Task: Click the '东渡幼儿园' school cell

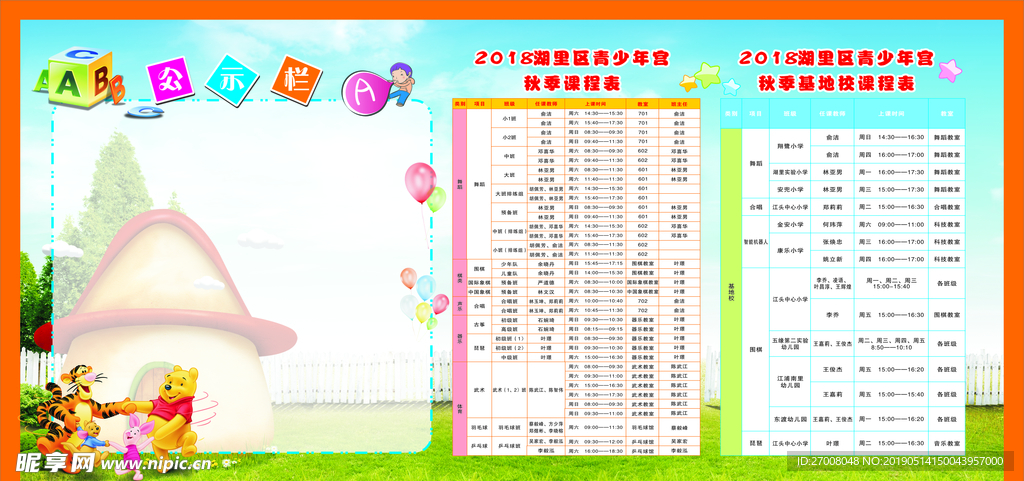Action: (x=790, y=418)
